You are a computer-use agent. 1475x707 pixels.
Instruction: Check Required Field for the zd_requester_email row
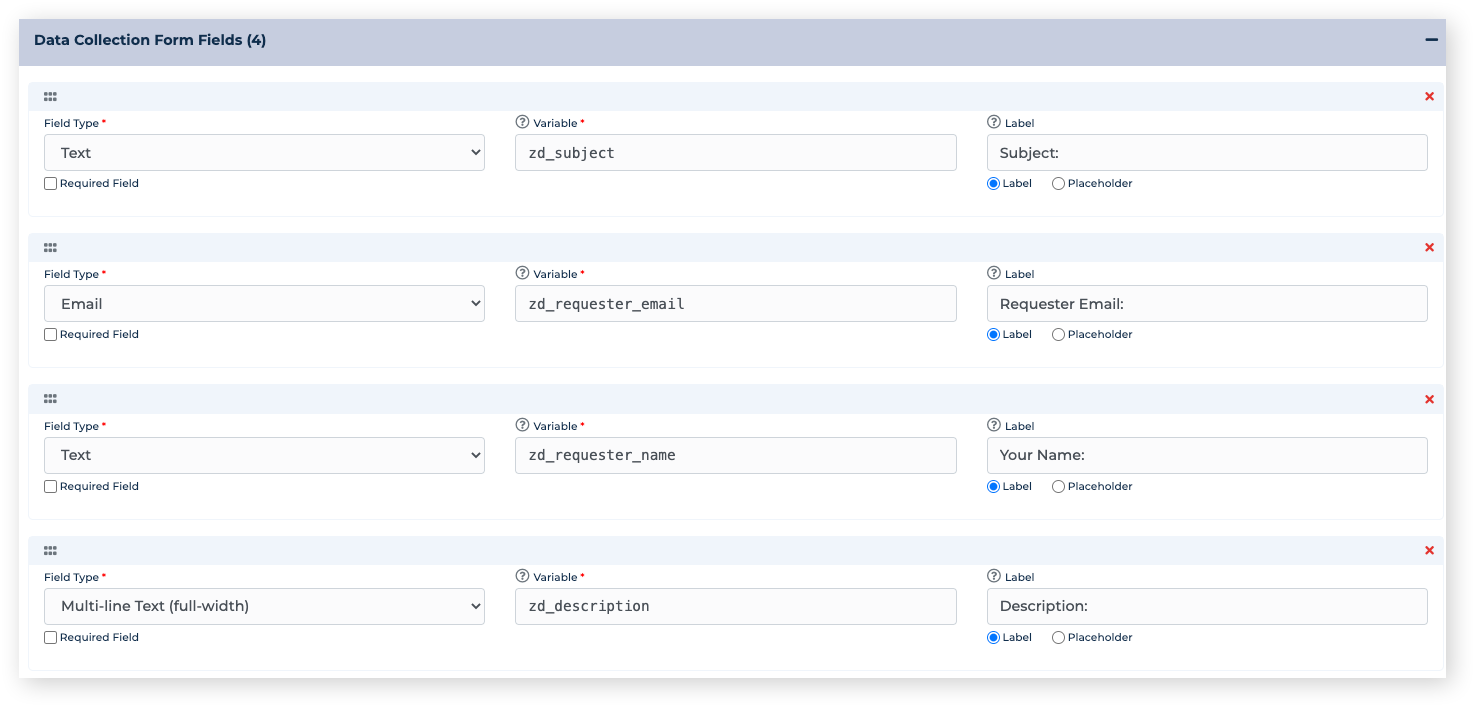51,335
